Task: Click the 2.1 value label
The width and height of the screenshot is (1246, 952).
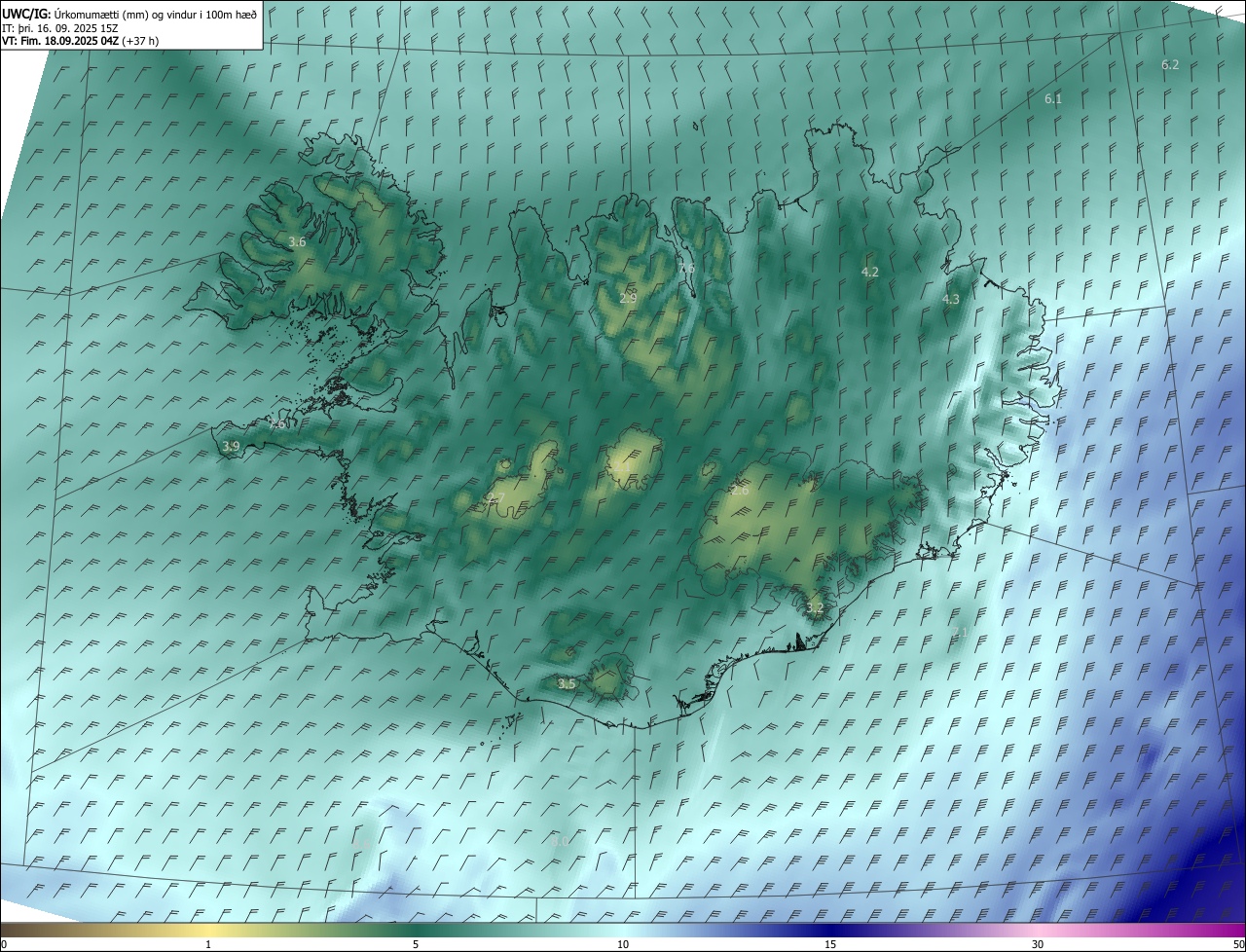Action: [x=621, y=466]
